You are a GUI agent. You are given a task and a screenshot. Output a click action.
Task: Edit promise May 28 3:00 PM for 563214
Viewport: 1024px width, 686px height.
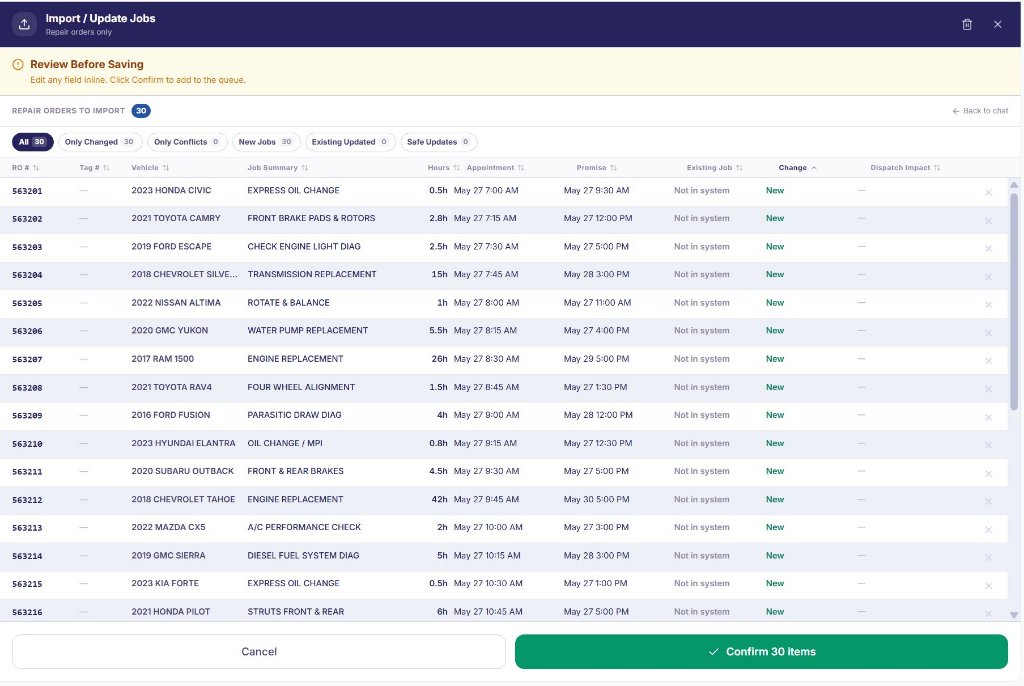tap(596, 555)
